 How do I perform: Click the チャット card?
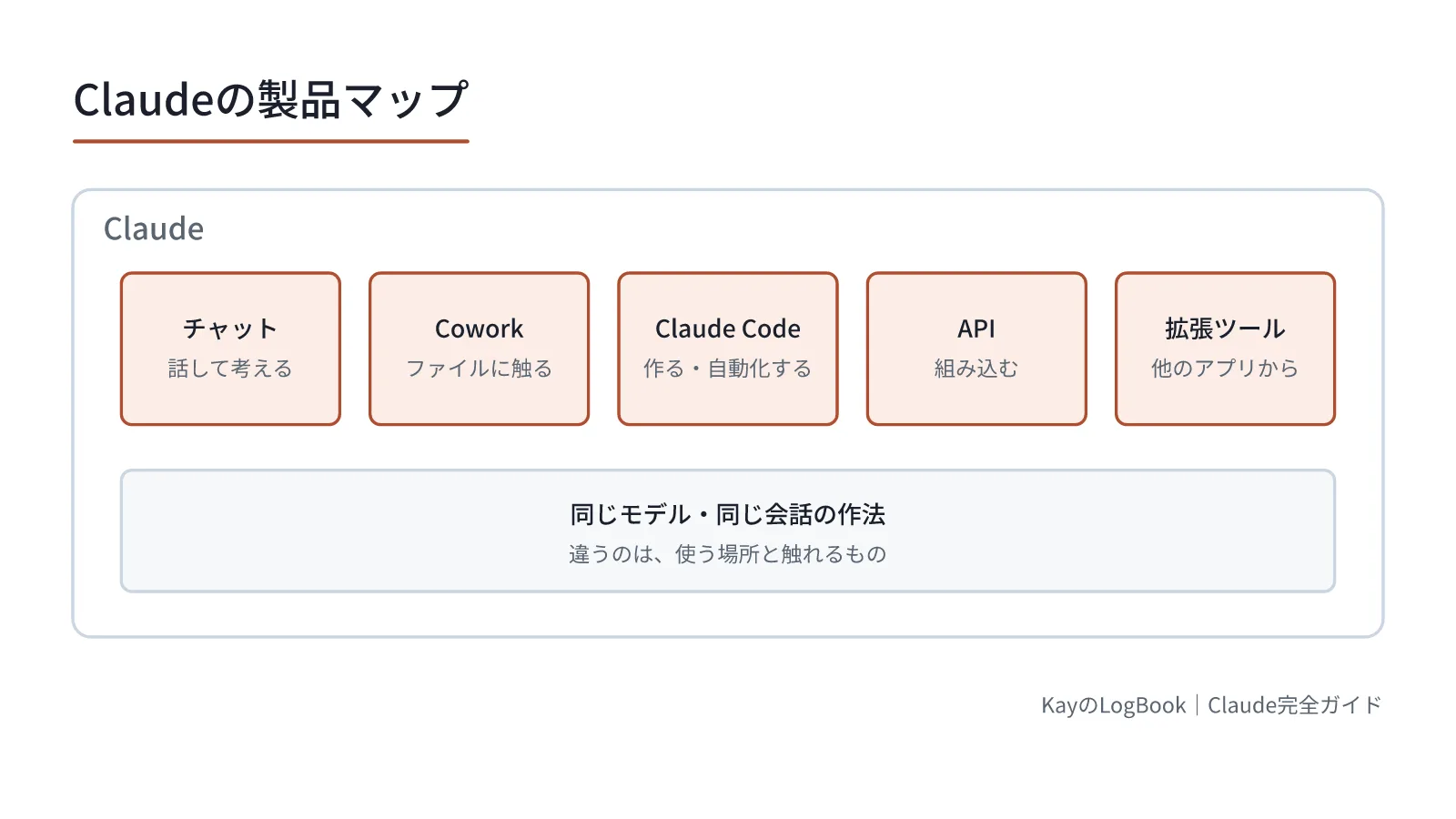(230, 349)
